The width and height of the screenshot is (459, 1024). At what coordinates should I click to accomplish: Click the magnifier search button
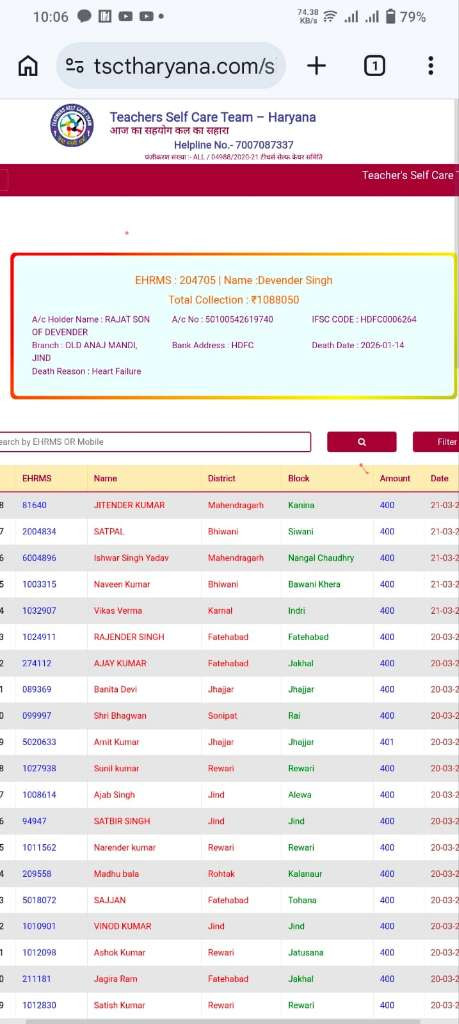362,441
